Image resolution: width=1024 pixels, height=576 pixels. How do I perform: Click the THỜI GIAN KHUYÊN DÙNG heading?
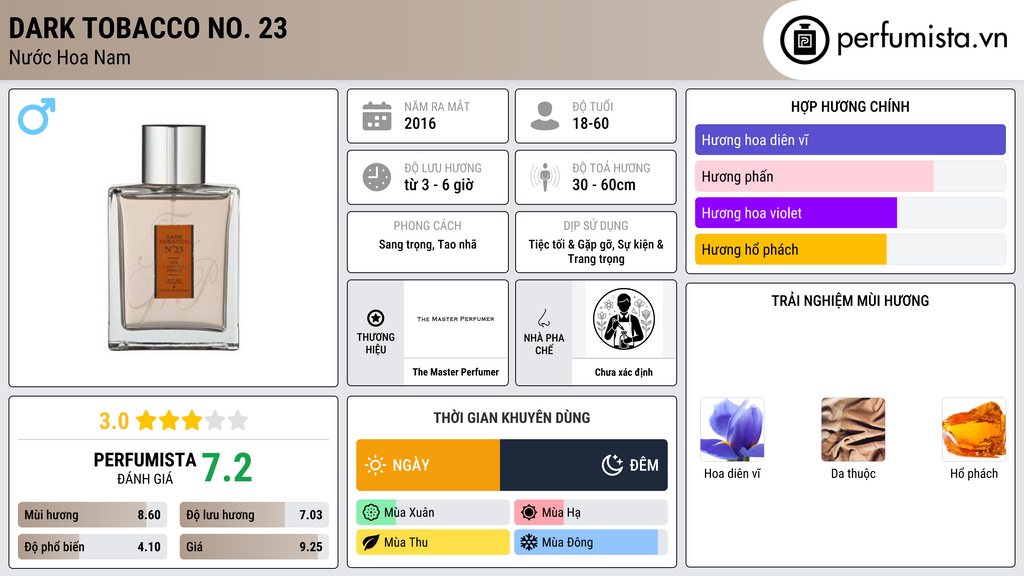512,418
